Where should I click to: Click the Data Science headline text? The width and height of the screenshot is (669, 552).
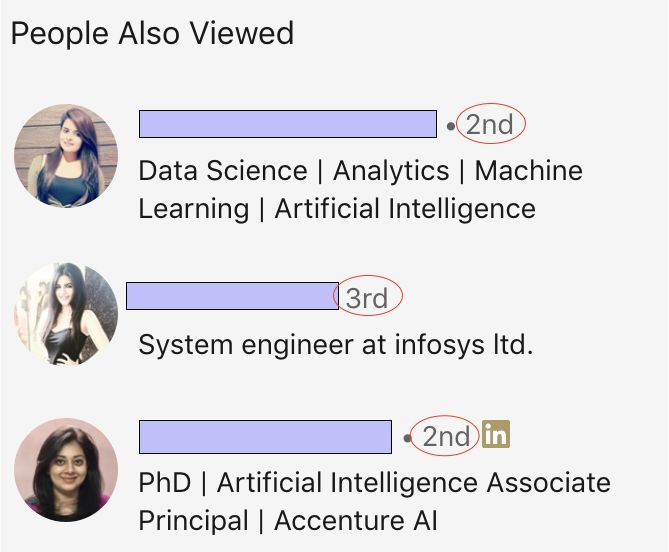(361, 189)
